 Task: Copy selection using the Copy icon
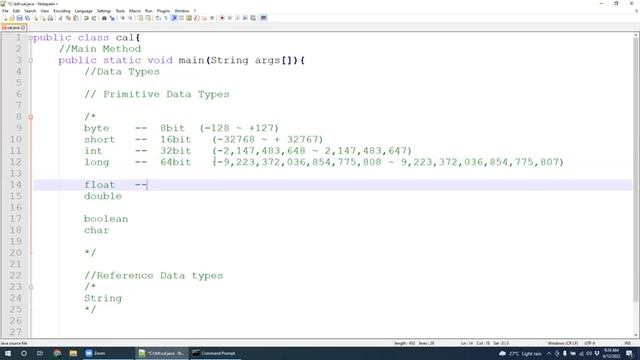68,18
